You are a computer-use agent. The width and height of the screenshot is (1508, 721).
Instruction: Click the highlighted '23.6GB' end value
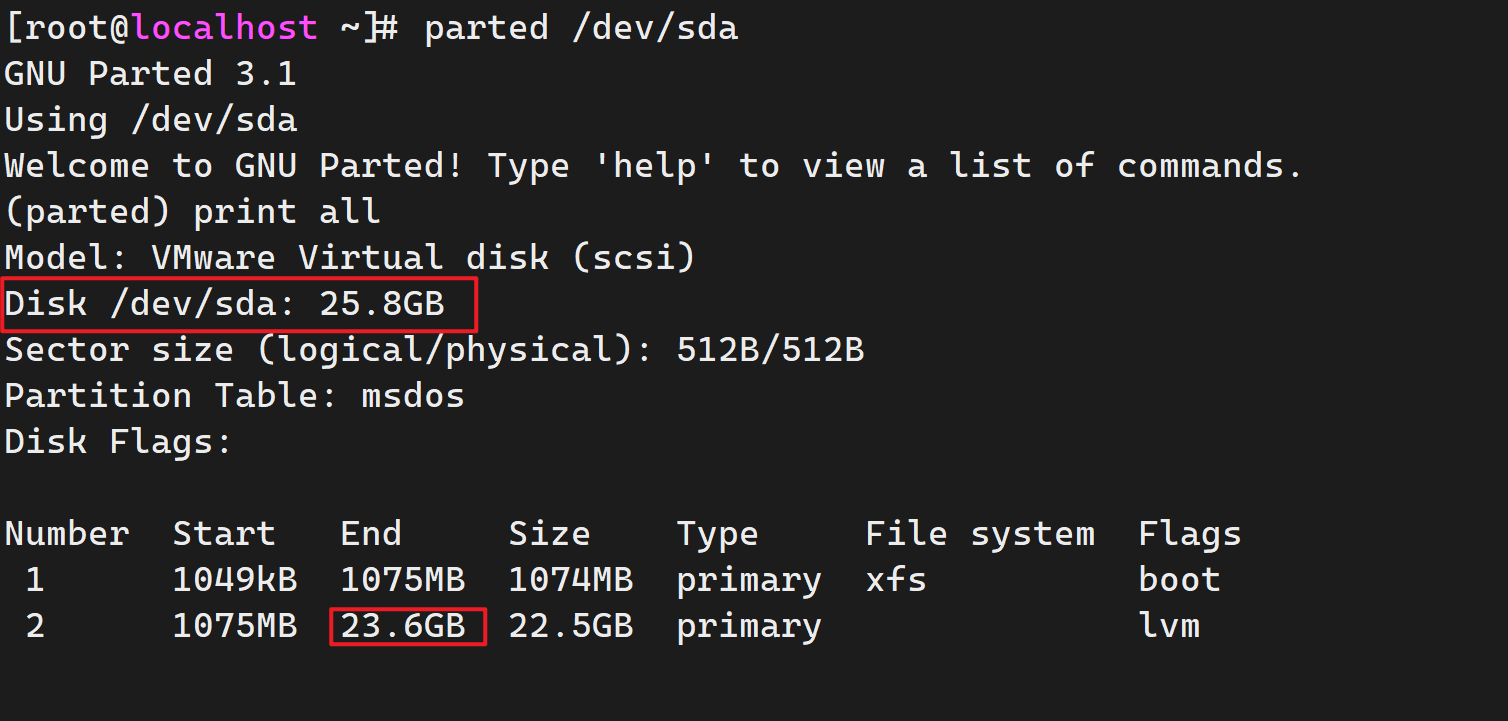coord(403,627)
